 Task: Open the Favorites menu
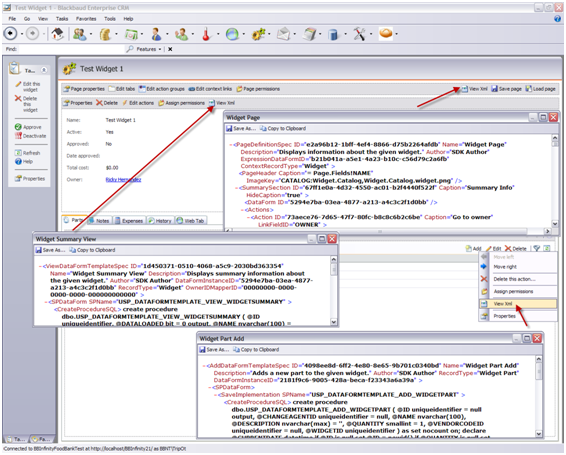pyautogui.click(x=86, y=19)
